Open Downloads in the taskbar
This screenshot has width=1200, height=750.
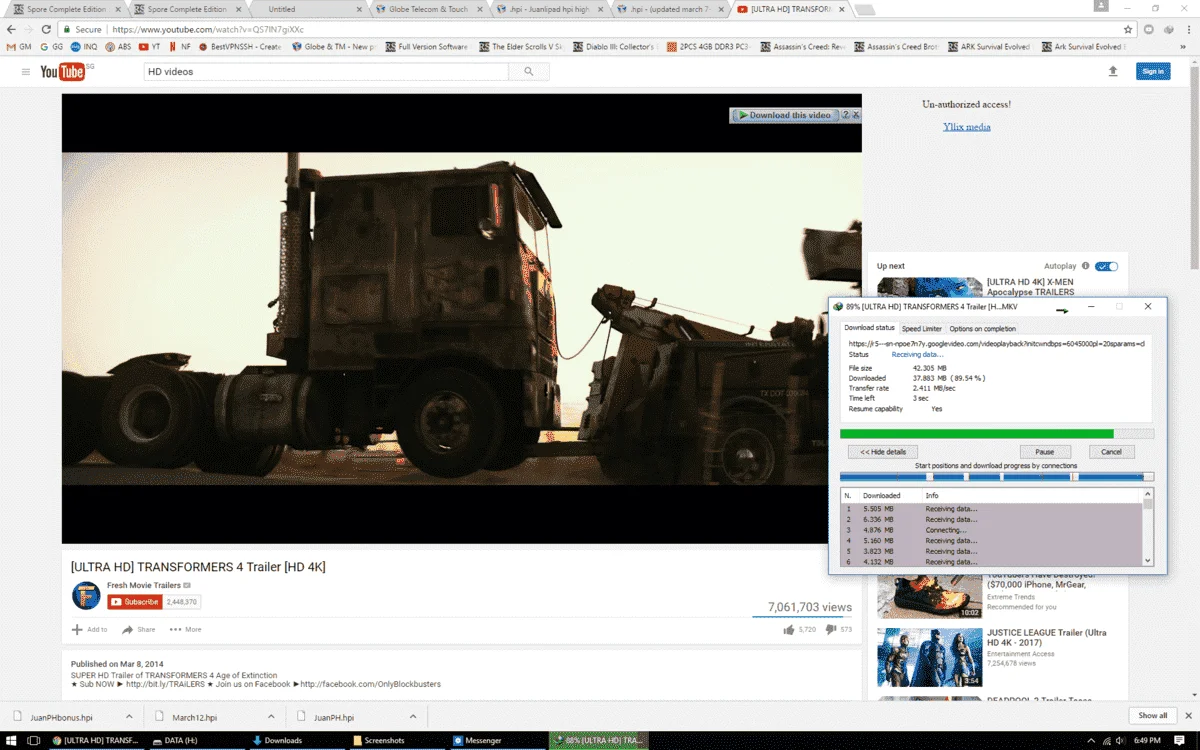(x=276, y=741)
